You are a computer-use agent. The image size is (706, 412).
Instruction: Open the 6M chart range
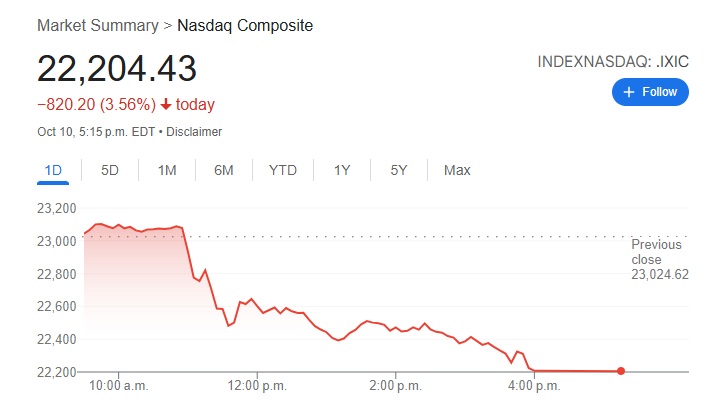pyautogui.click(x=224, y=170)
